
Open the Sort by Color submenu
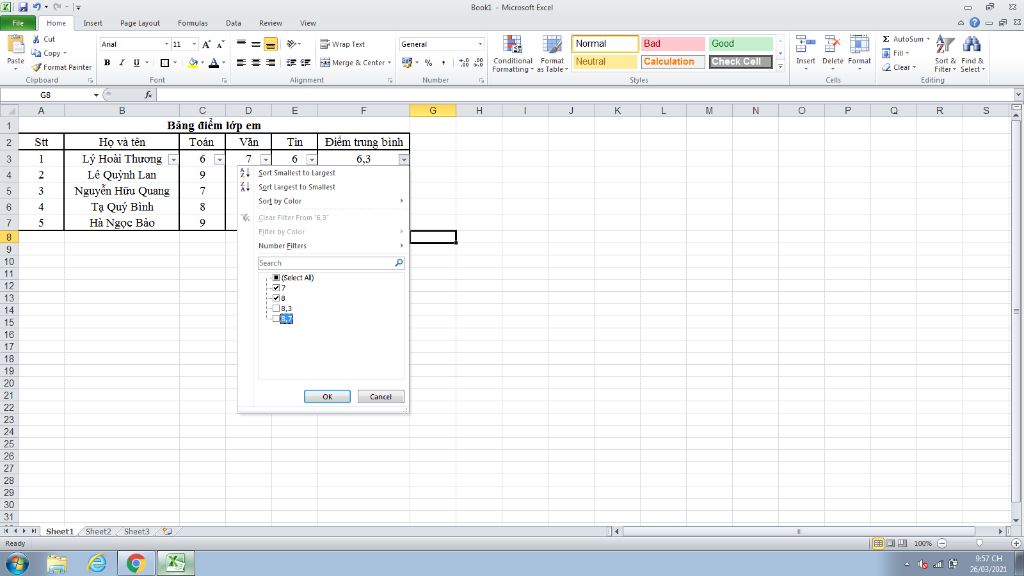[323, 201]
